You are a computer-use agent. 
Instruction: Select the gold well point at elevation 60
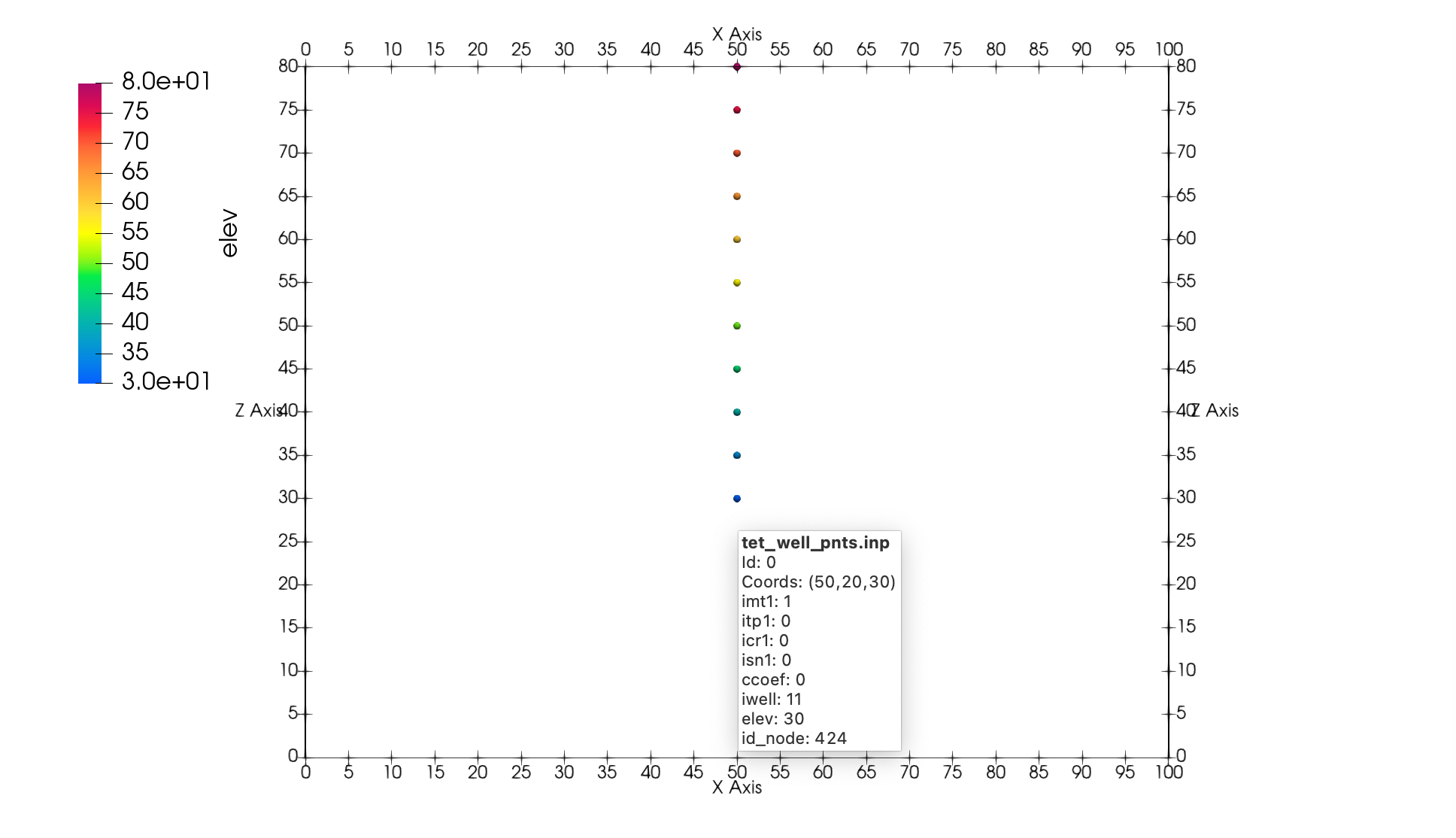pyautogui.click(x=737, y=239)
